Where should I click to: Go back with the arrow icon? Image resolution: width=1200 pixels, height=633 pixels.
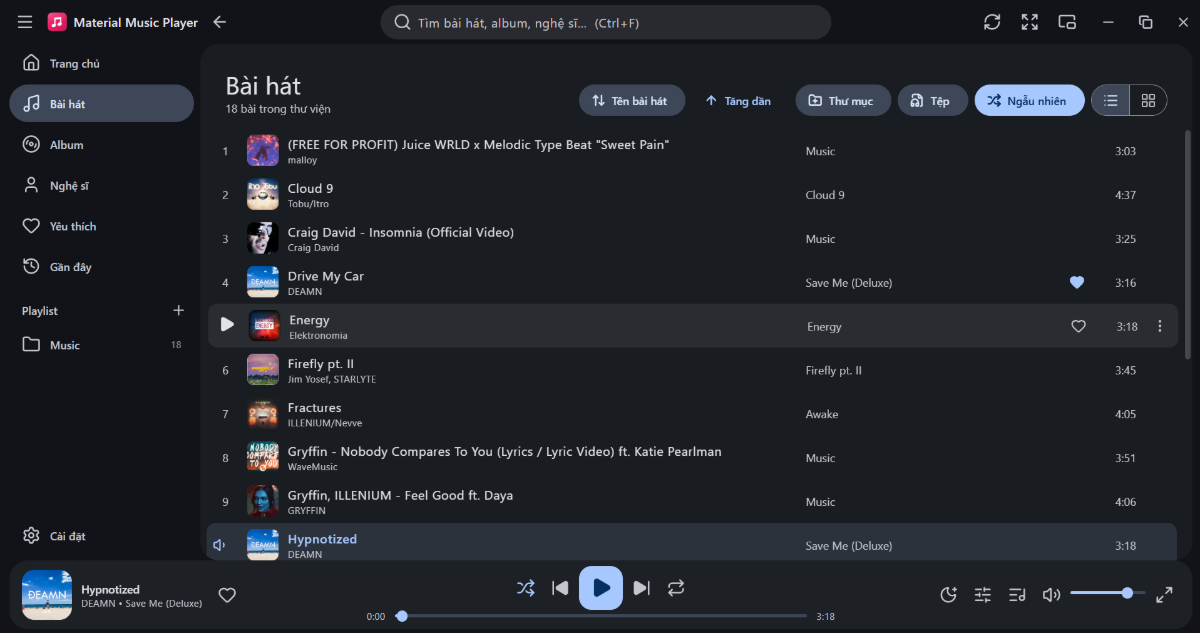(220, 22)
